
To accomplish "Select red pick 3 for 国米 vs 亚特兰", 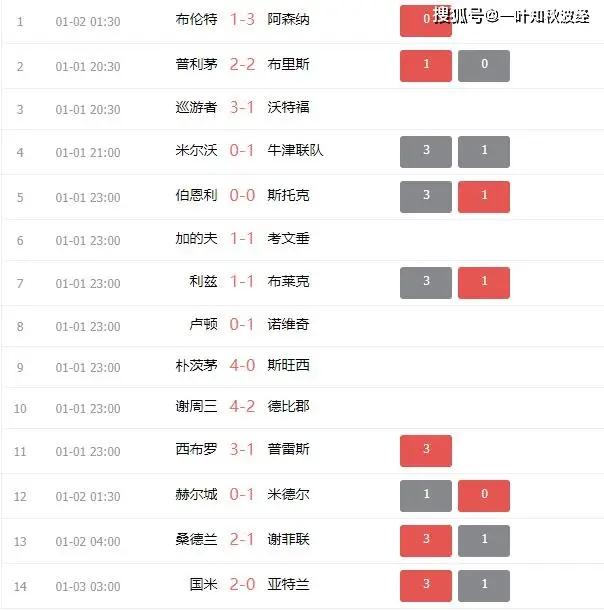I will click(426, 586).
